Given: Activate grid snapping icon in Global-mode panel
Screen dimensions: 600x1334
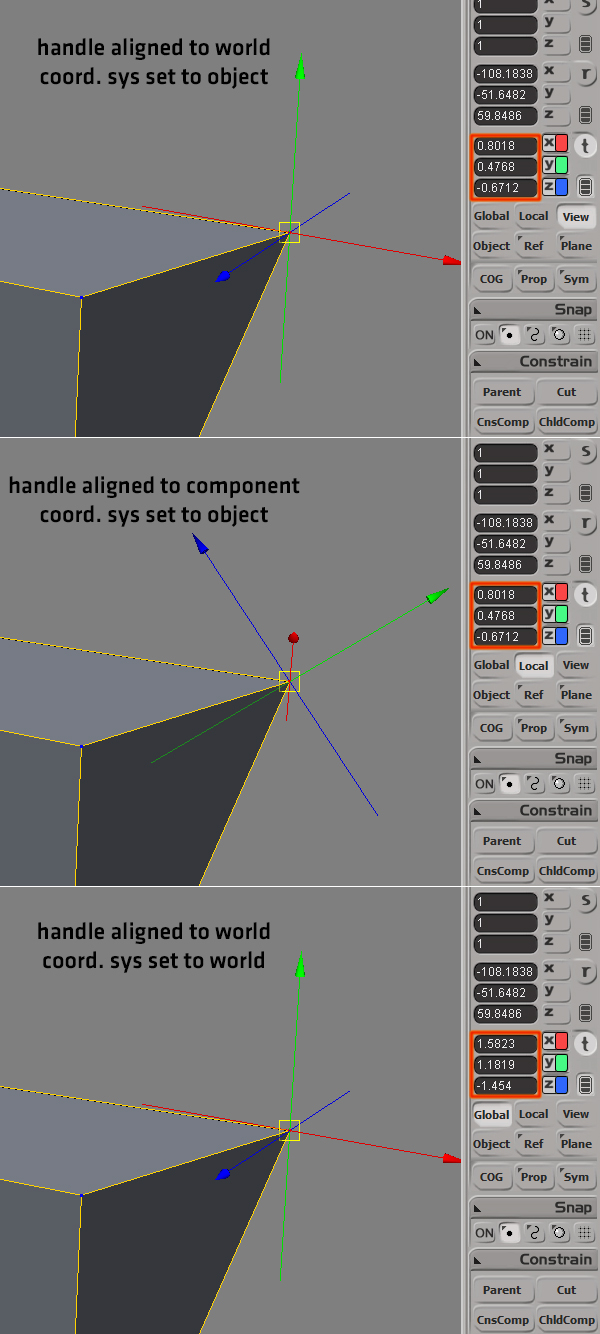Looking at the screenshot, I should point(585,1233).
